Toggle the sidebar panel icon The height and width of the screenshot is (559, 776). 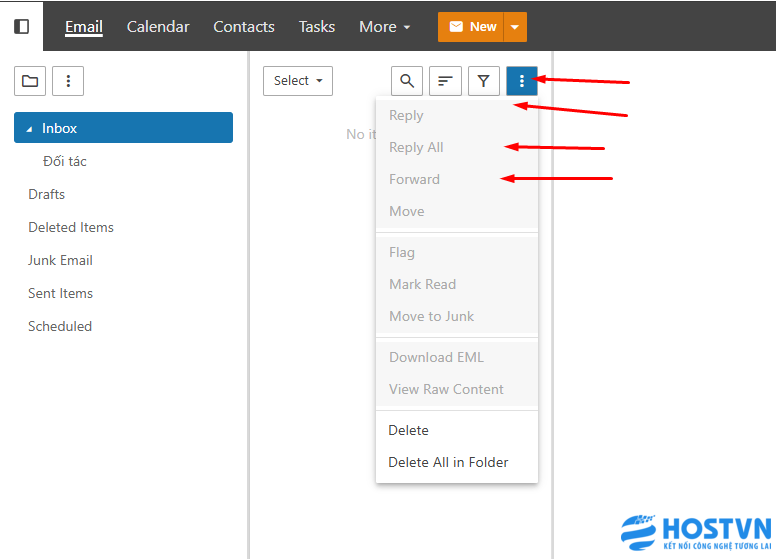tap(21, 26)
